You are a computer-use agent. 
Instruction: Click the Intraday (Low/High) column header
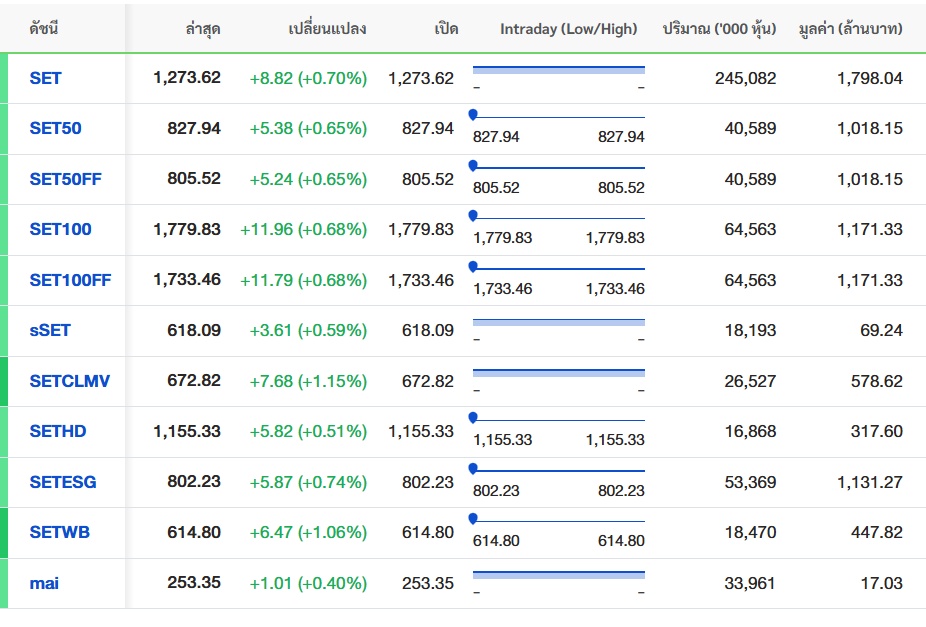(x=568, y=29)
